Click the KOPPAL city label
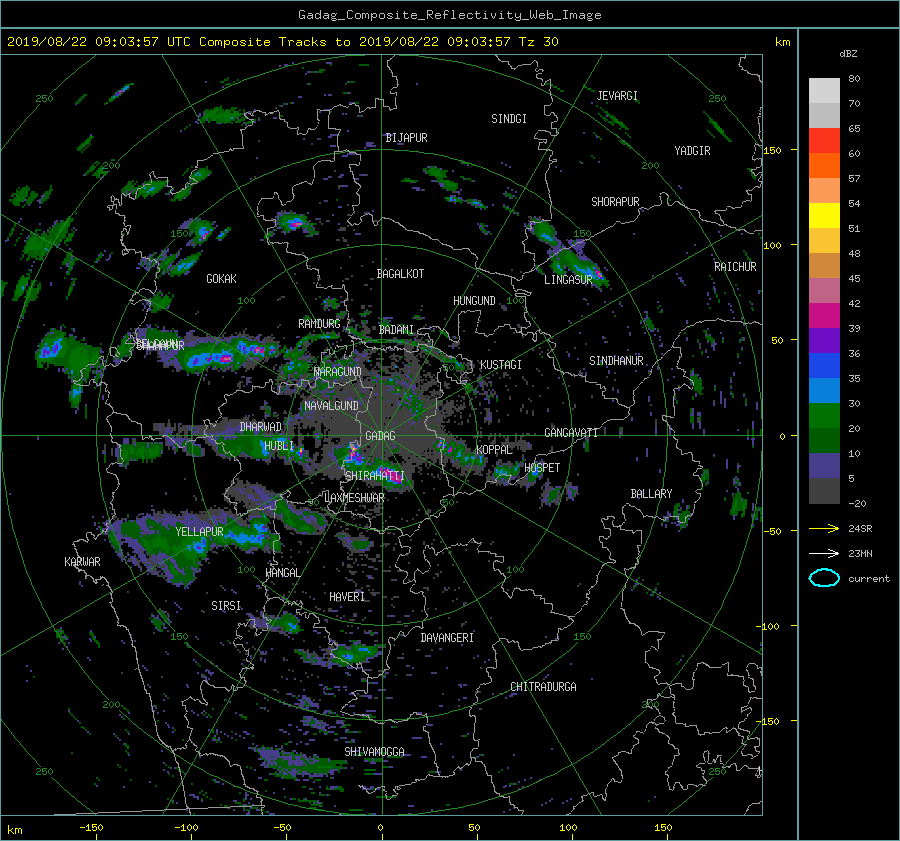900x841 pixels. click(494, 449)
